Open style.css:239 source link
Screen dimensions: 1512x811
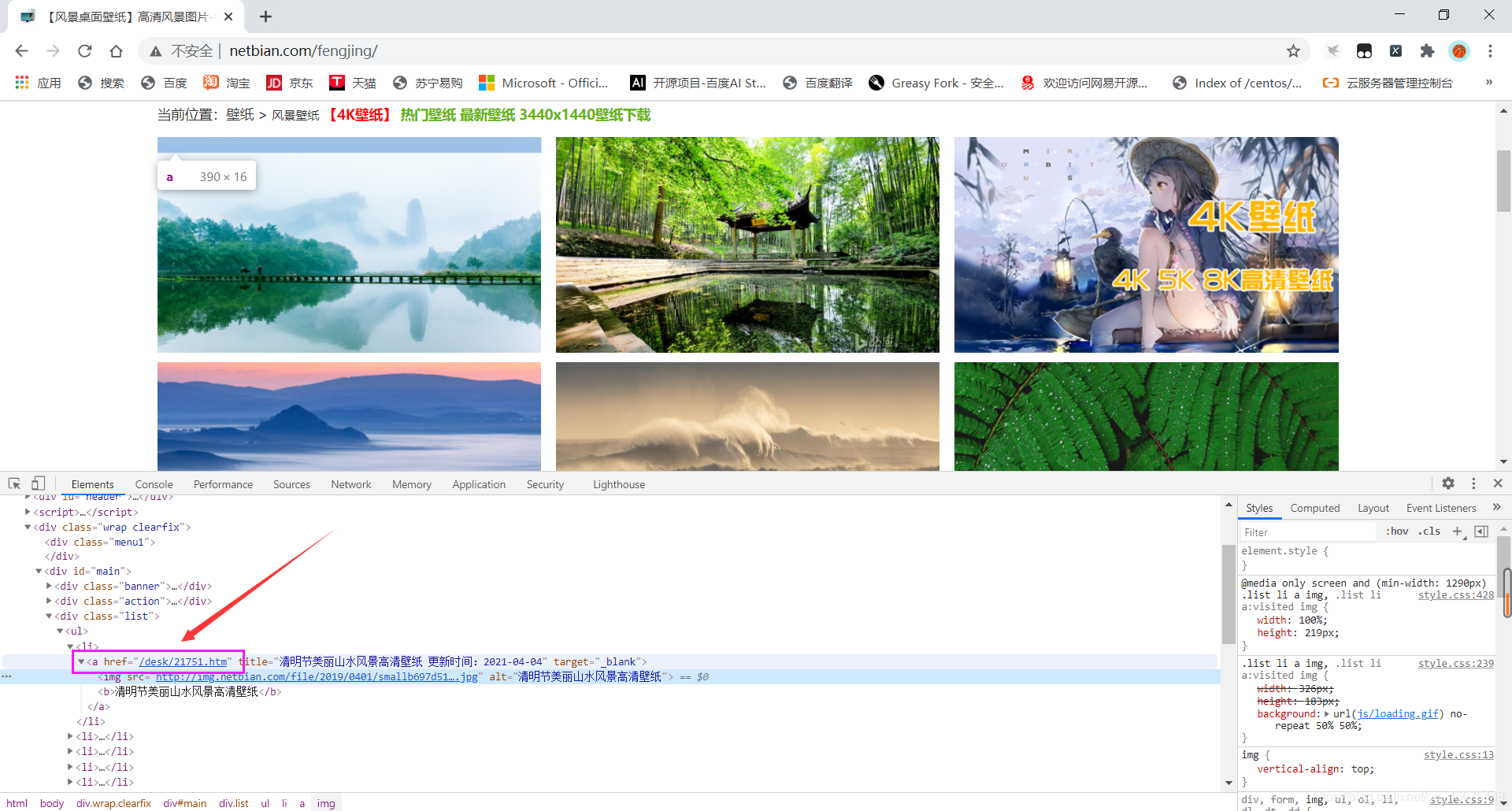click(x=1455, y=664)
